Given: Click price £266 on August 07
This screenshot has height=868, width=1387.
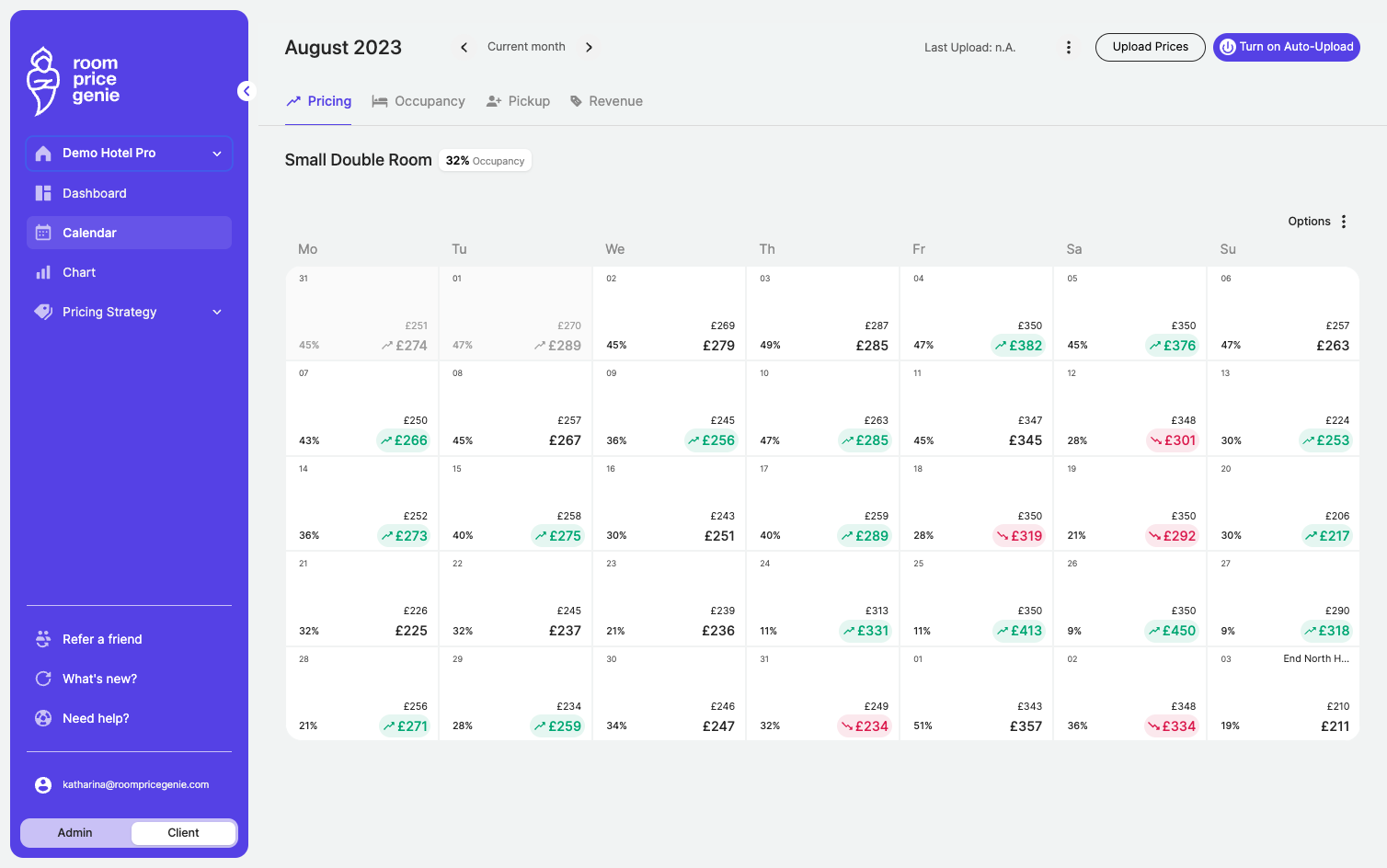Looking at the screenshot, I should point(404,440).
